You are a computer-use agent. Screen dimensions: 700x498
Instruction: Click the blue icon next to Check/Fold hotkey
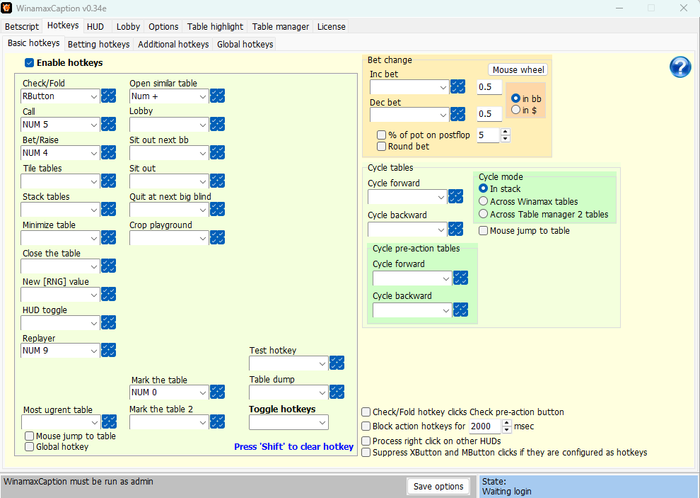click(108, 96)
